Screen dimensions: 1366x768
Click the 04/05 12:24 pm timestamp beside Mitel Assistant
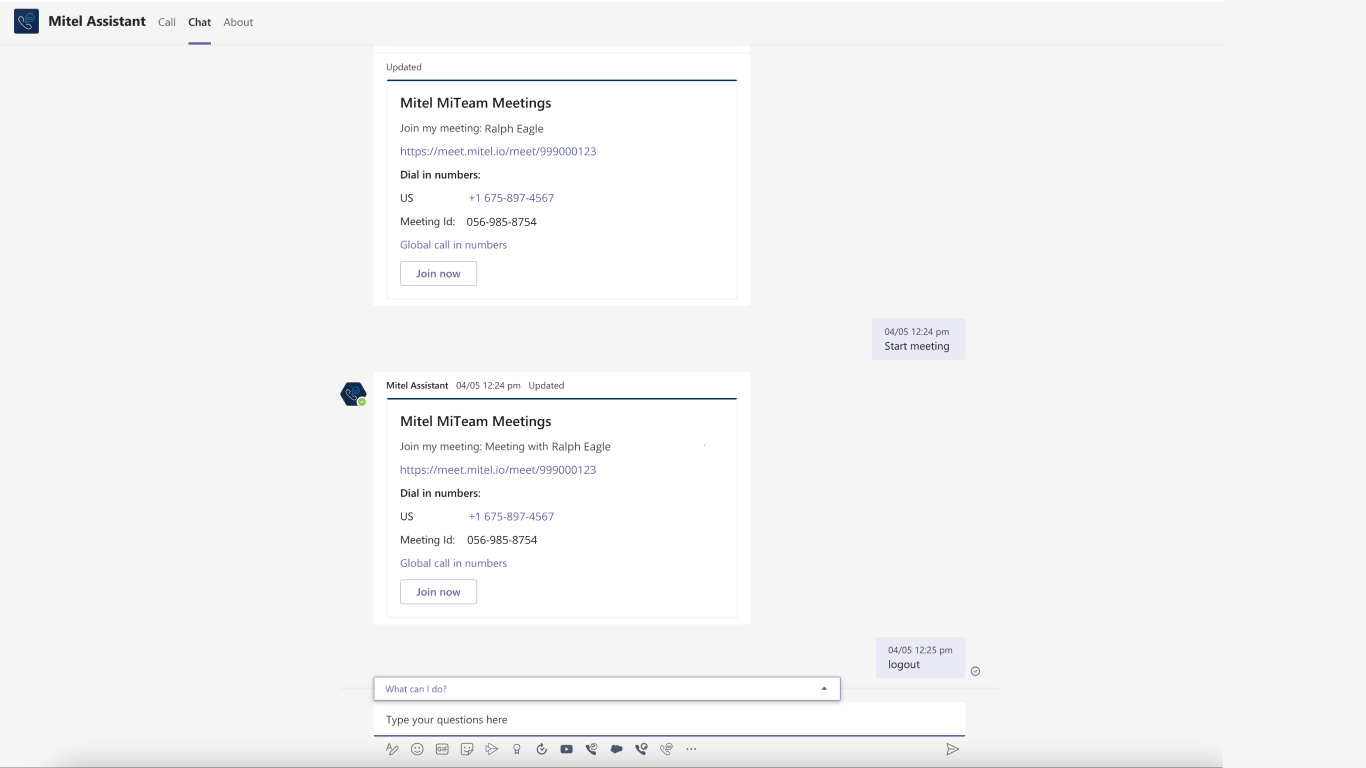pyautogui.click(x=488, y=385)
